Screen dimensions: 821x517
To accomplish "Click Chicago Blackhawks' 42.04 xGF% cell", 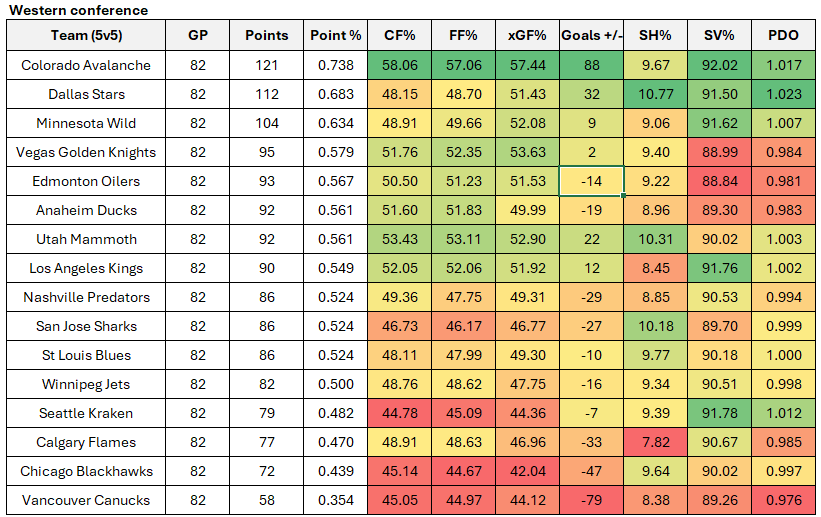I will pos(527,471).
